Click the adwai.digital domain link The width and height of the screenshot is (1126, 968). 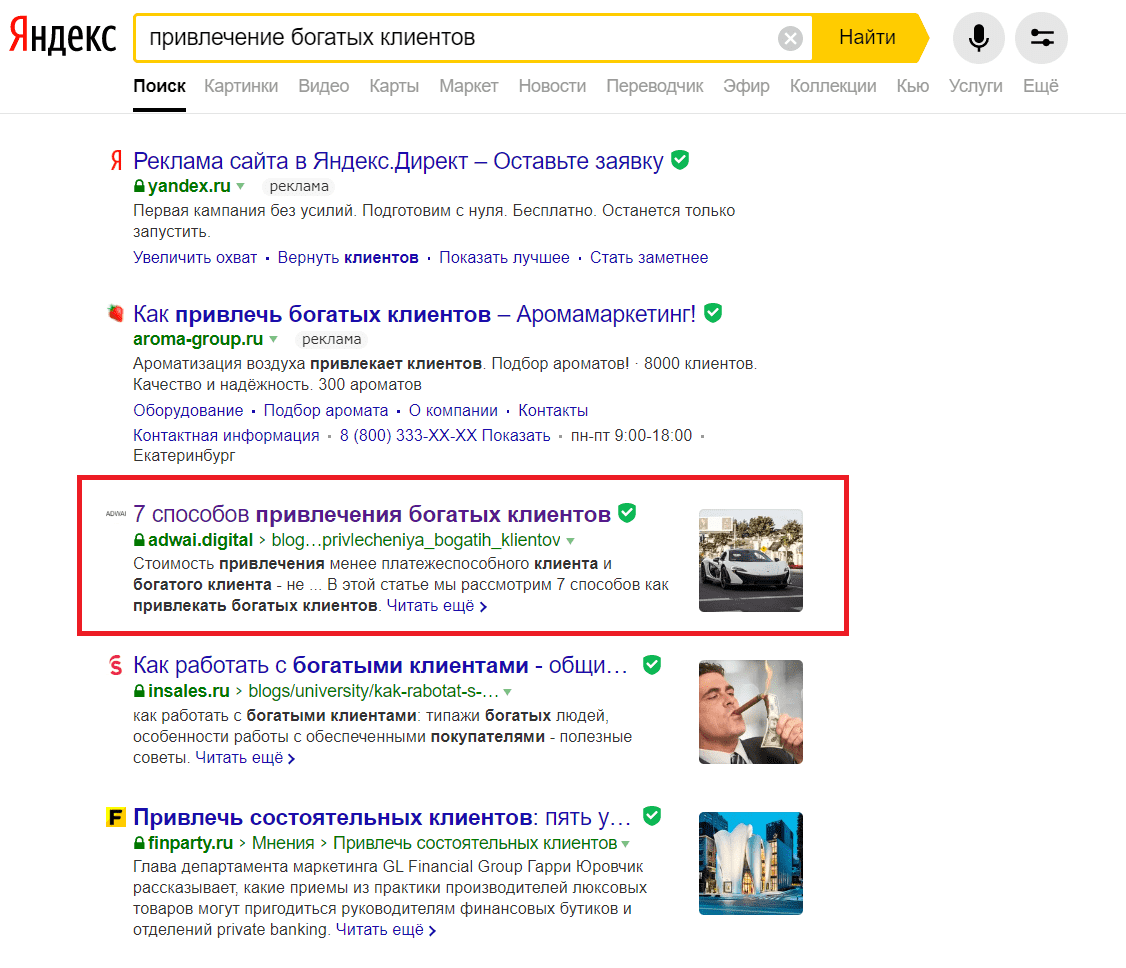pos(200,540)
